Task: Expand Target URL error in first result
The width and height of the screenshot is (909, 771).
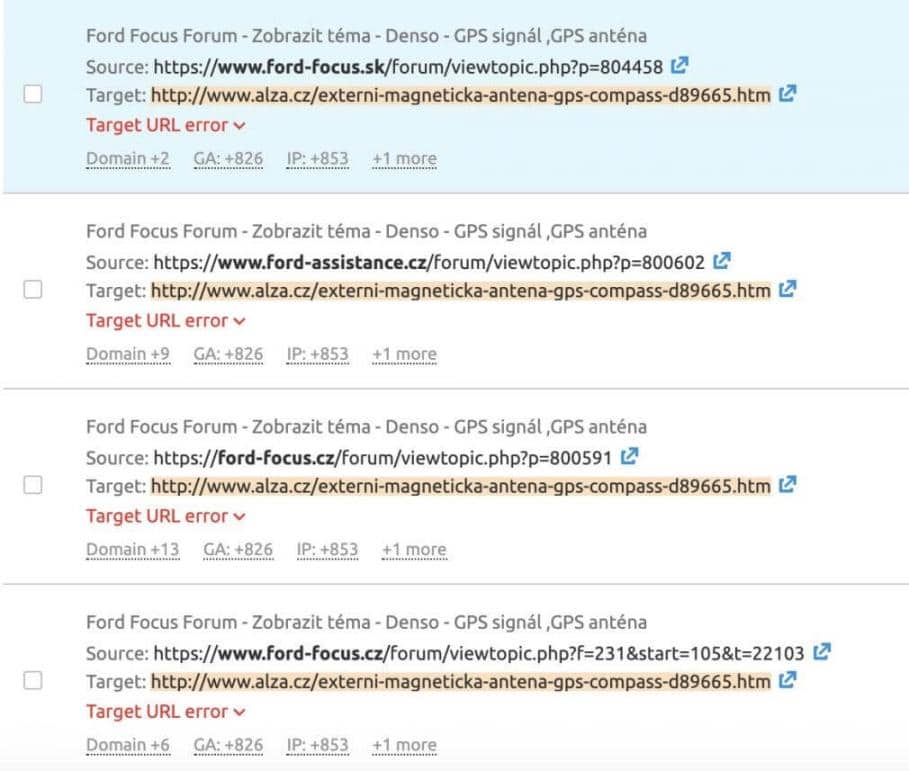Action: pyautogui.click(x=166, y=125)
